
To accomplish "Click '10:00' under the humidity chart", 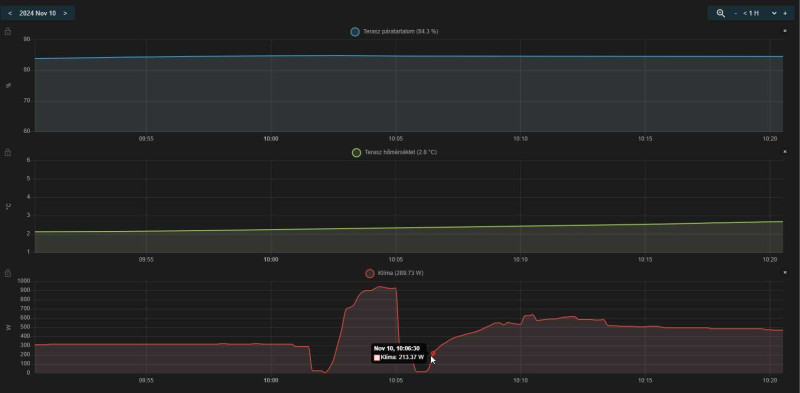I will coord(271,139).
